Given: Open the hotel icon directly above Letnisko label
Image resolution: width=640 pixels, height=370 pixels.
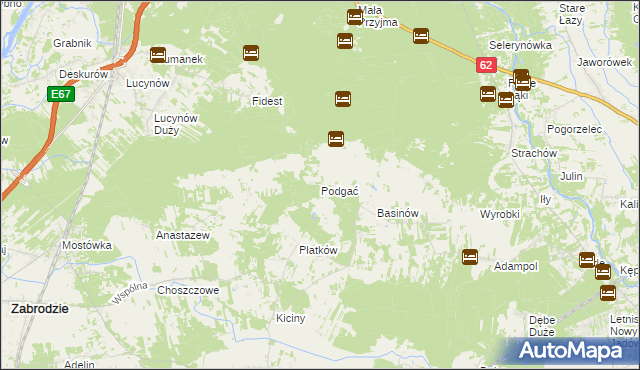Looking at the screenshot, I should click(x=608, y=293).
